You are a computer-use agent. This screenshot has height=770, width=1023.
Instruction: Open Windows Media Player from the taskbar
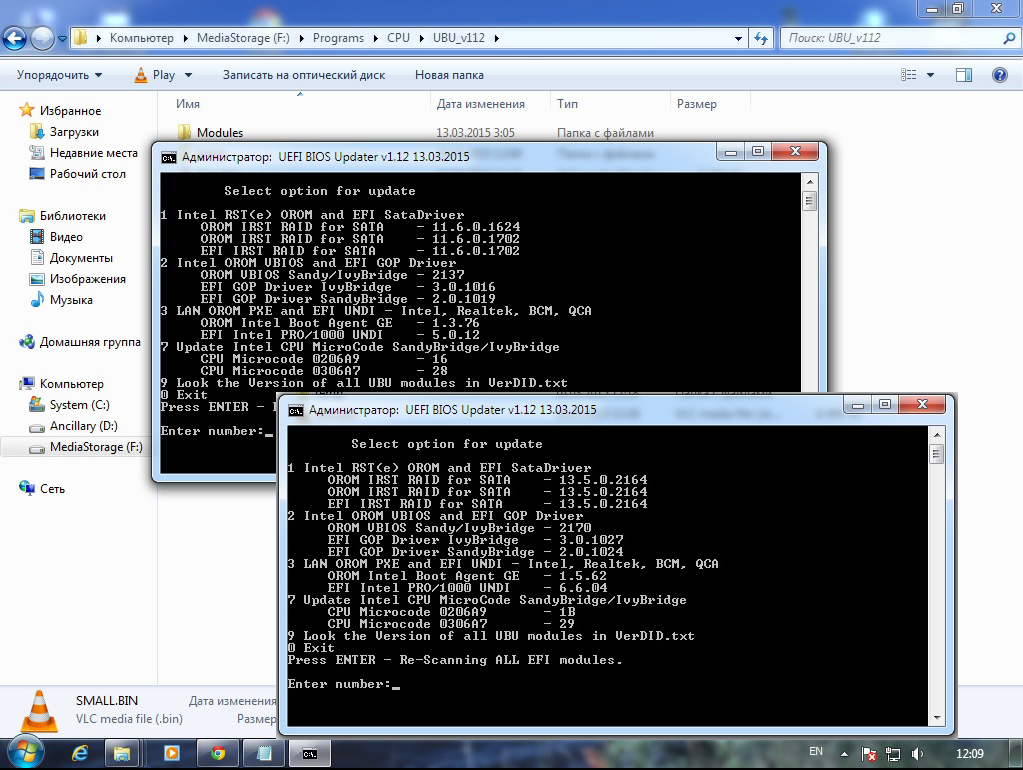pos(172,754)
